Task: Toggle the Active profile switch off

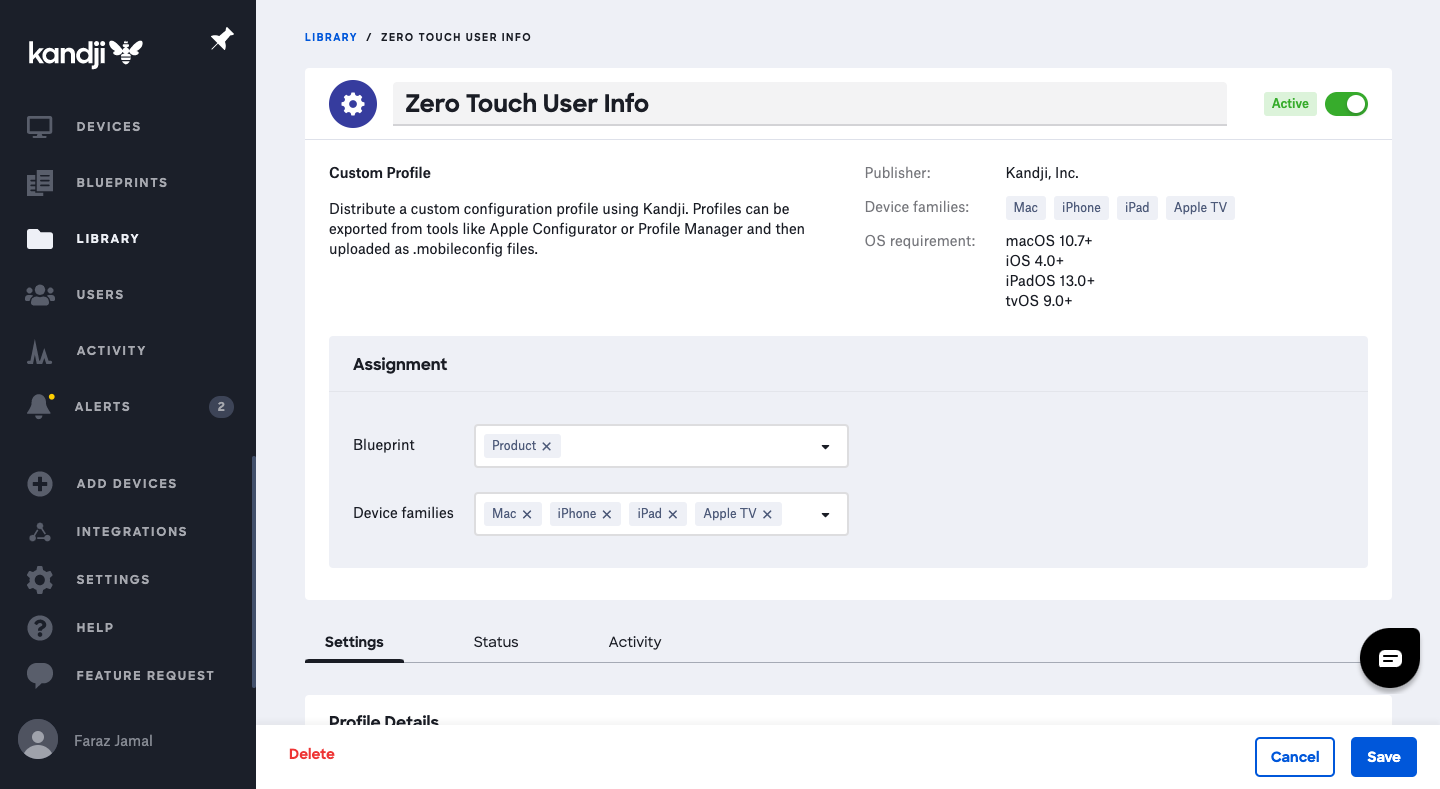Action: click(1346, 104)
